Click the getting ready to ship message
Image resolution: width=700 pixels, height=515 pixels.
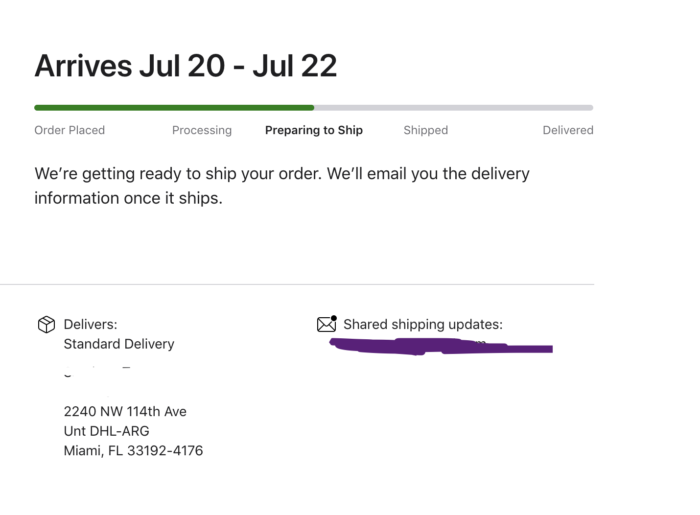click(x=282, y=186)
